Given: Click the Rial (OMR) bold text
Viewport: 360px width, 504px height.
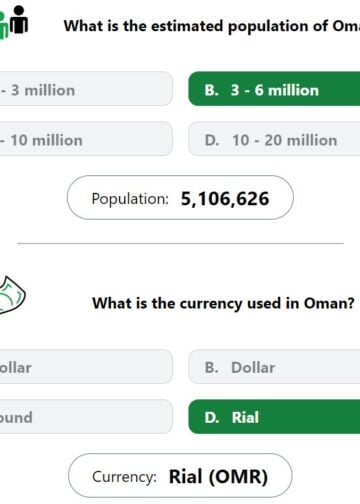Looking at the screenshot, I should 218,476.
